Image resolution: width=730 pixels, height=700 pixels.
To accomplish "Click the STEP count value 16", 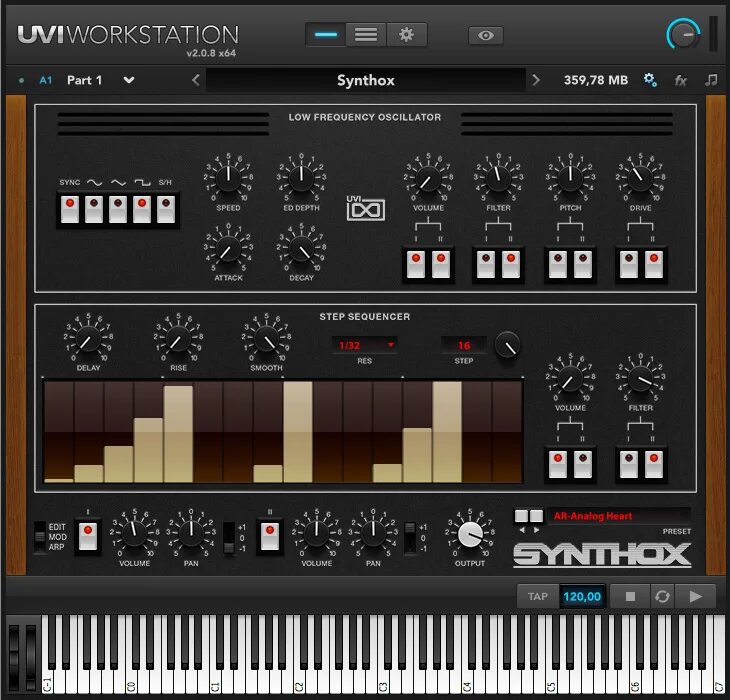I will pos(464,345).
